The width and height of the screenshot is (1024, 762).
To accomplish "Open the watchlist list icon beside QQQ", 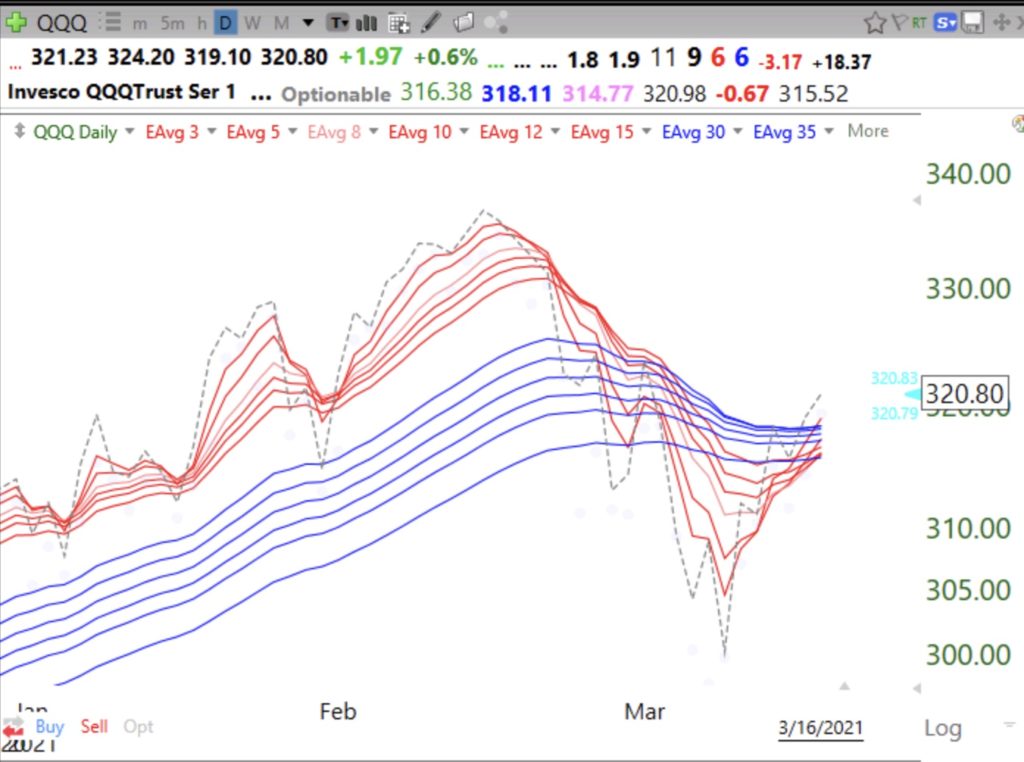I will 111,23.
